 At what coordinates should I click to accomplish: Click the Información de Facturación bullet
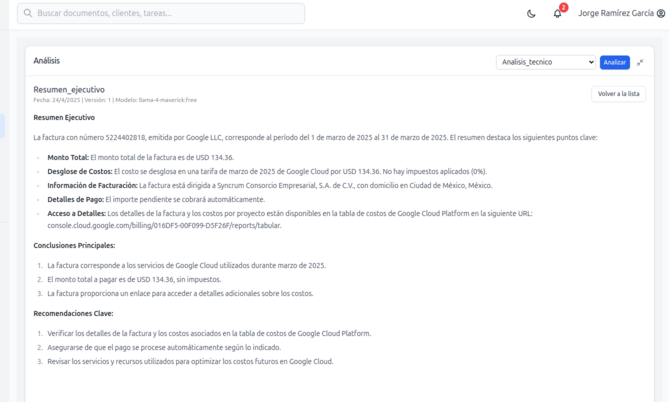point(270,186)
